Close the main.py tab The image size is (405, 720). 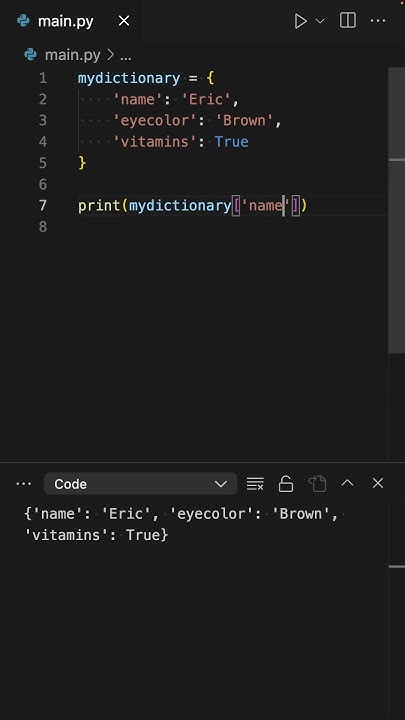point(124,21)
